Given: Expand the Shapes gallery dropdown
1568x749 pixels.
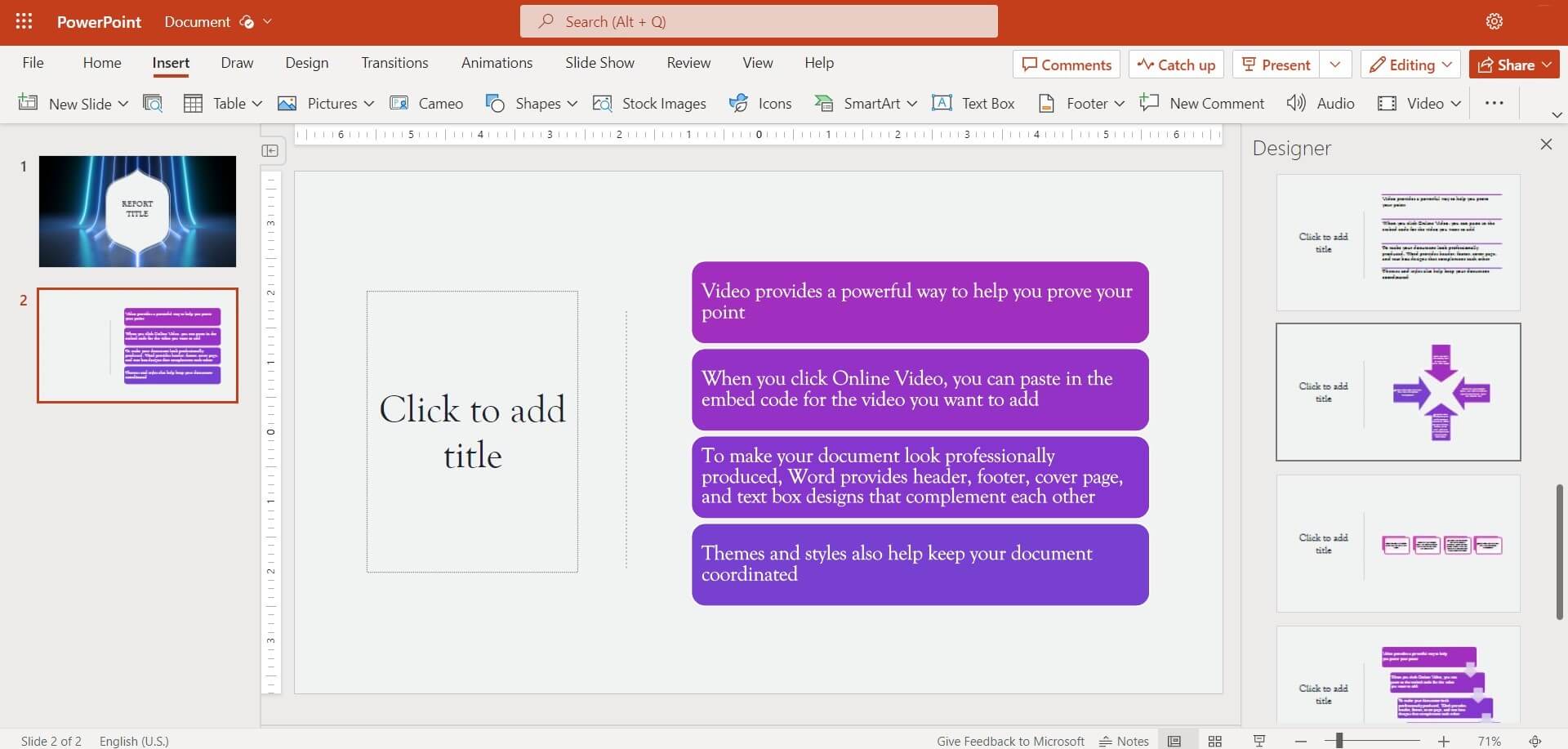Looking at the screenshot, I should pyautogui.click(x=571, y=103).
